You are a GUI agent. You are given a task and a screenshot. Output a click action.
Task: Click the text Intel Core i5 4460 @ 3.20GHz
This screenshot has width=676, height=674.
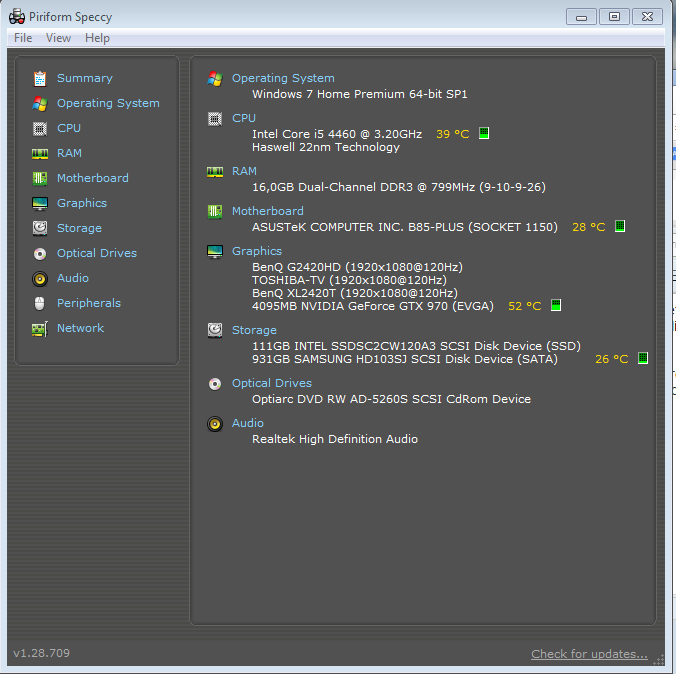(337, 134)
